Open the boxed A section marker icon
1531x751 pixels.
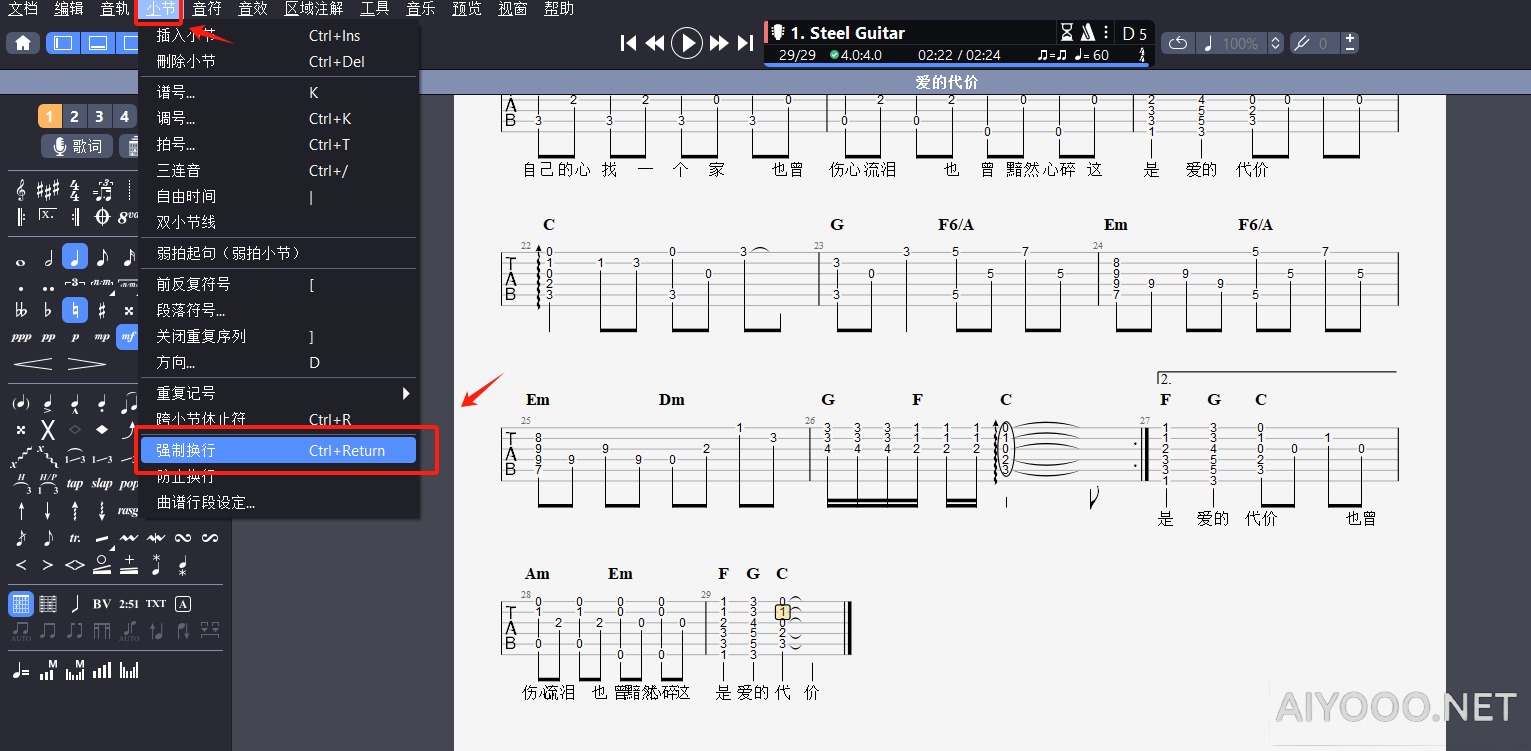183,604
